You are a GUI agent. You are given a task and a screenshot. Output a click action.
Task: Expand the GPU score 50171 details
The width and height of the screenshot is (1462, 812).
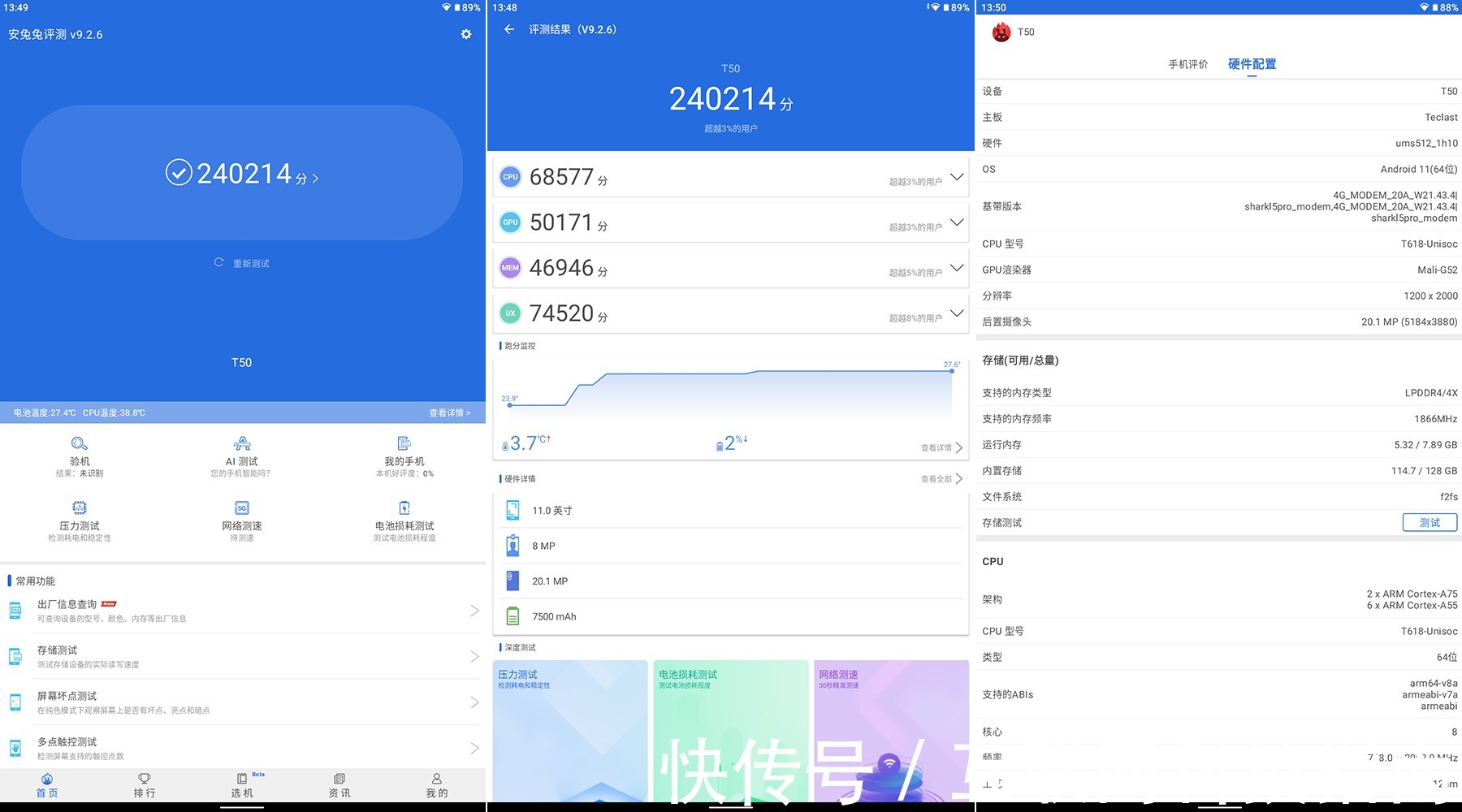point(957,222)
